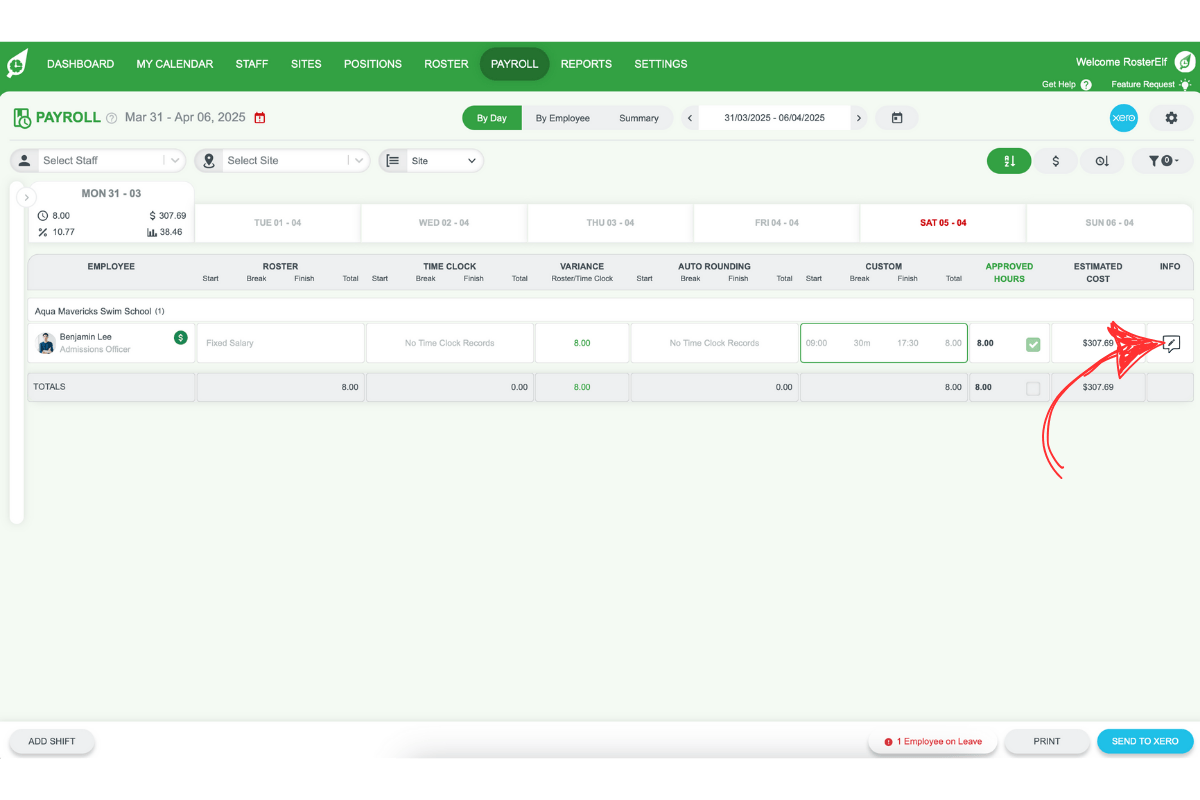Viewport: 1200px width, 800px height.
Task: Click the time clock sort icon
Action: coord(1102,160)
